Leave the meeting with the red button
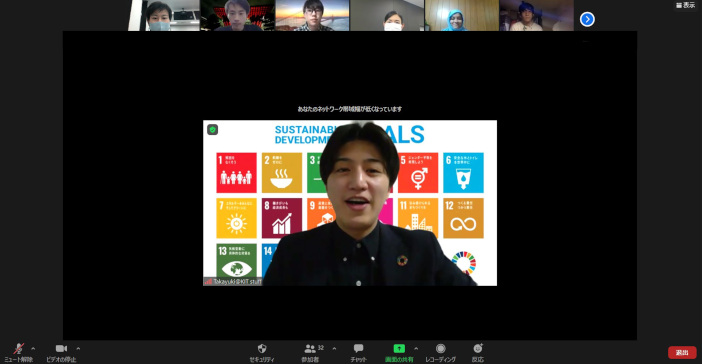 point(682,353)
